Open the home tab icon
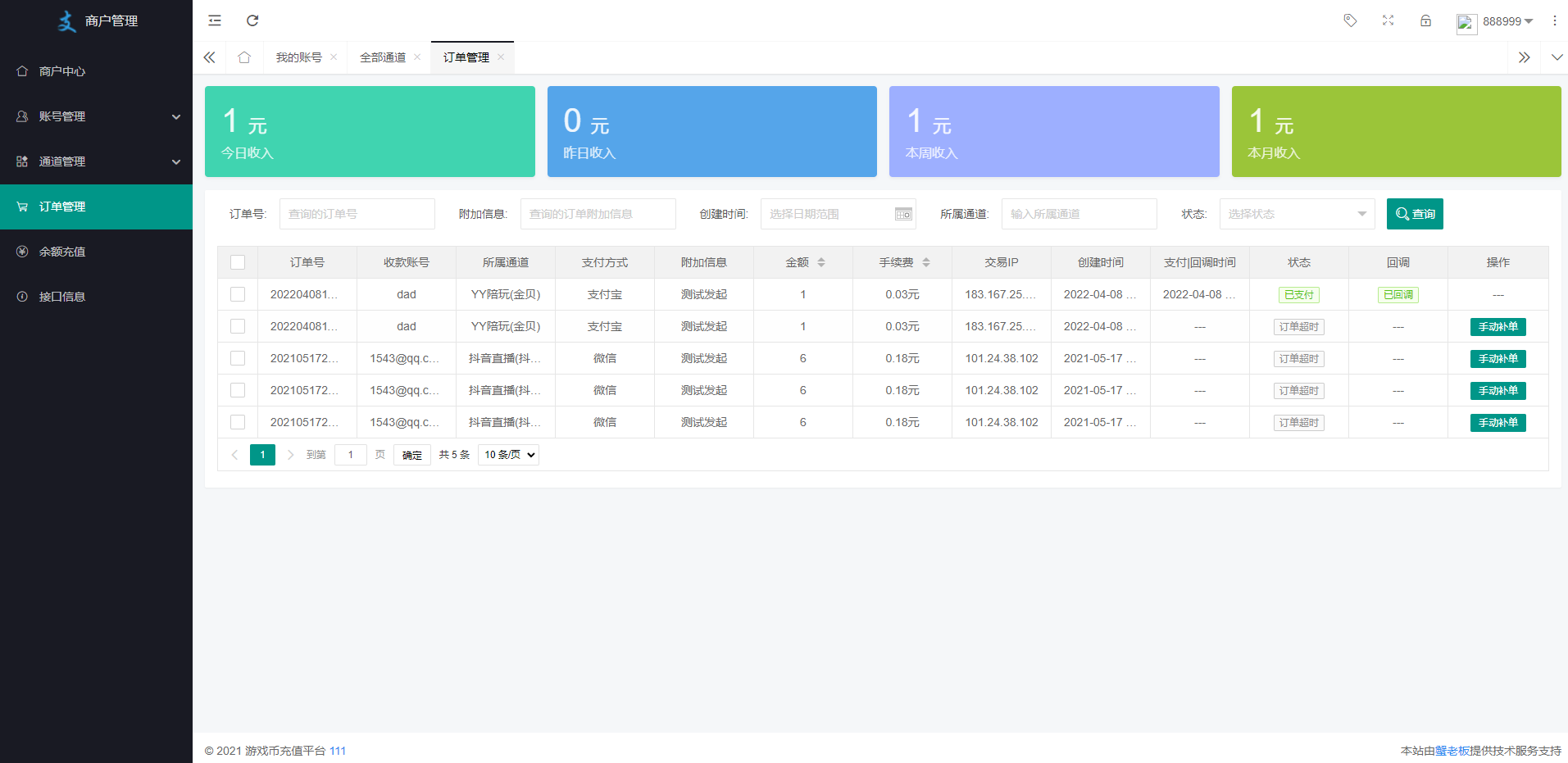 pyautogui.click(x=244, y=57)
